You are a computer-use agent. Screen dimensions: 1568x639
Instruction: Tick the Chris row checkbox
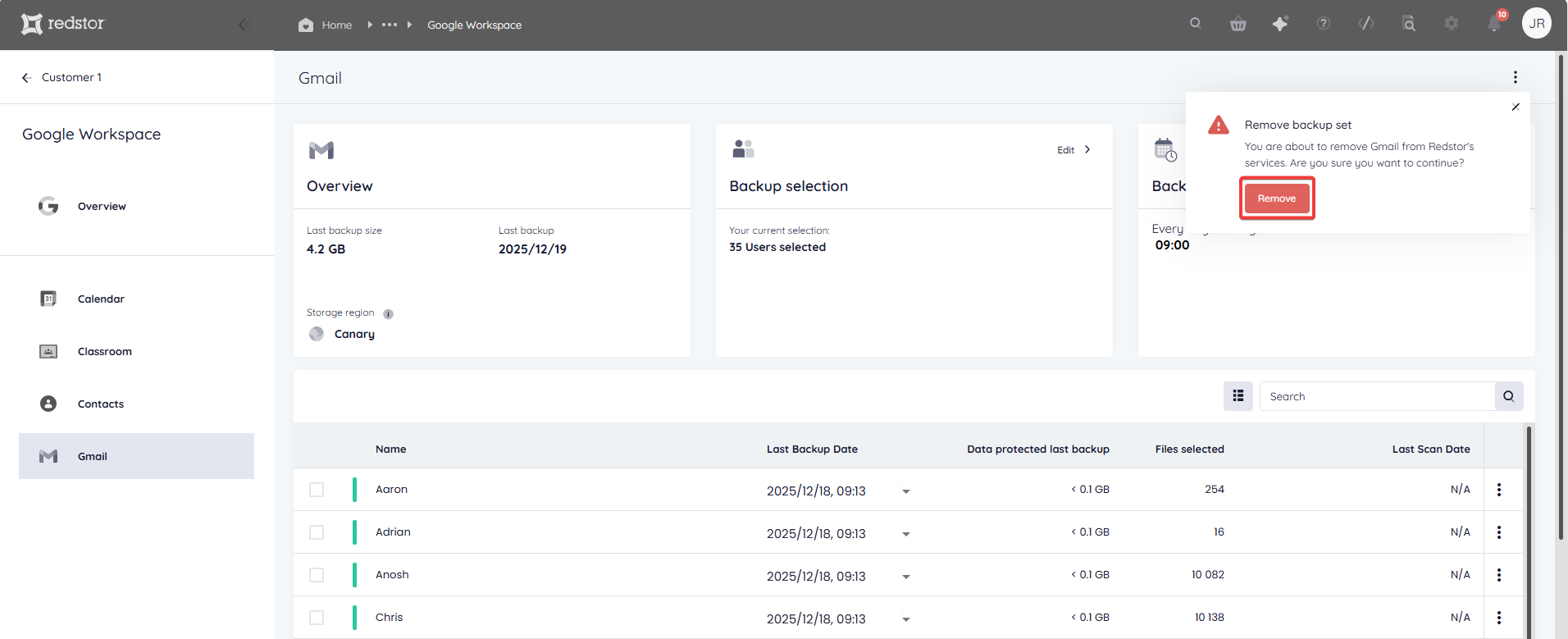point(317,618)
